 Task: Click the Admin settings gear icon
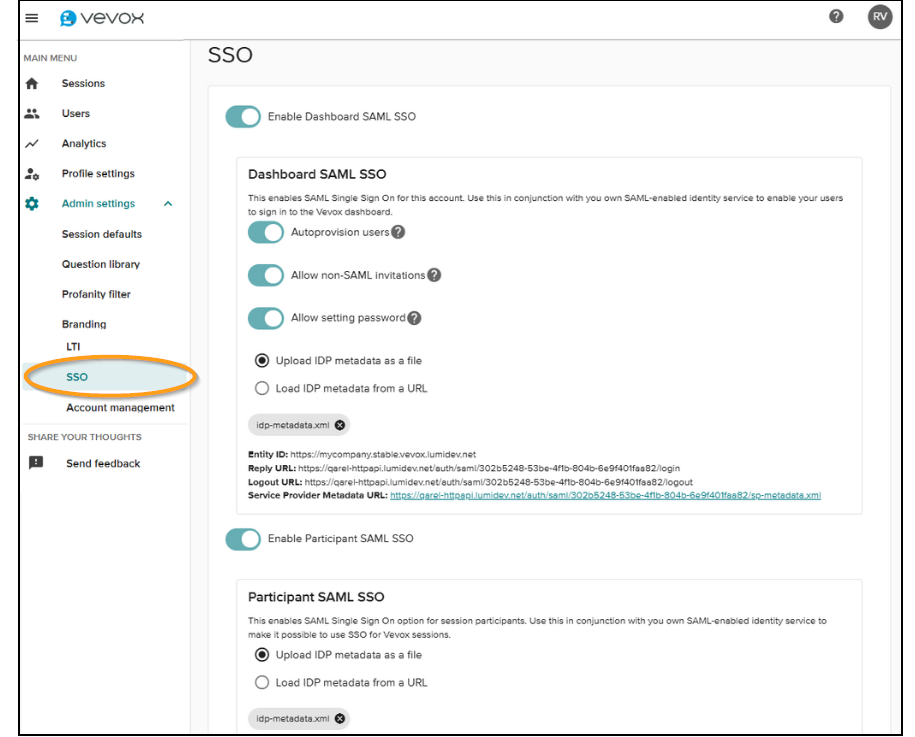pyautogui.click(x=32, y=204)
